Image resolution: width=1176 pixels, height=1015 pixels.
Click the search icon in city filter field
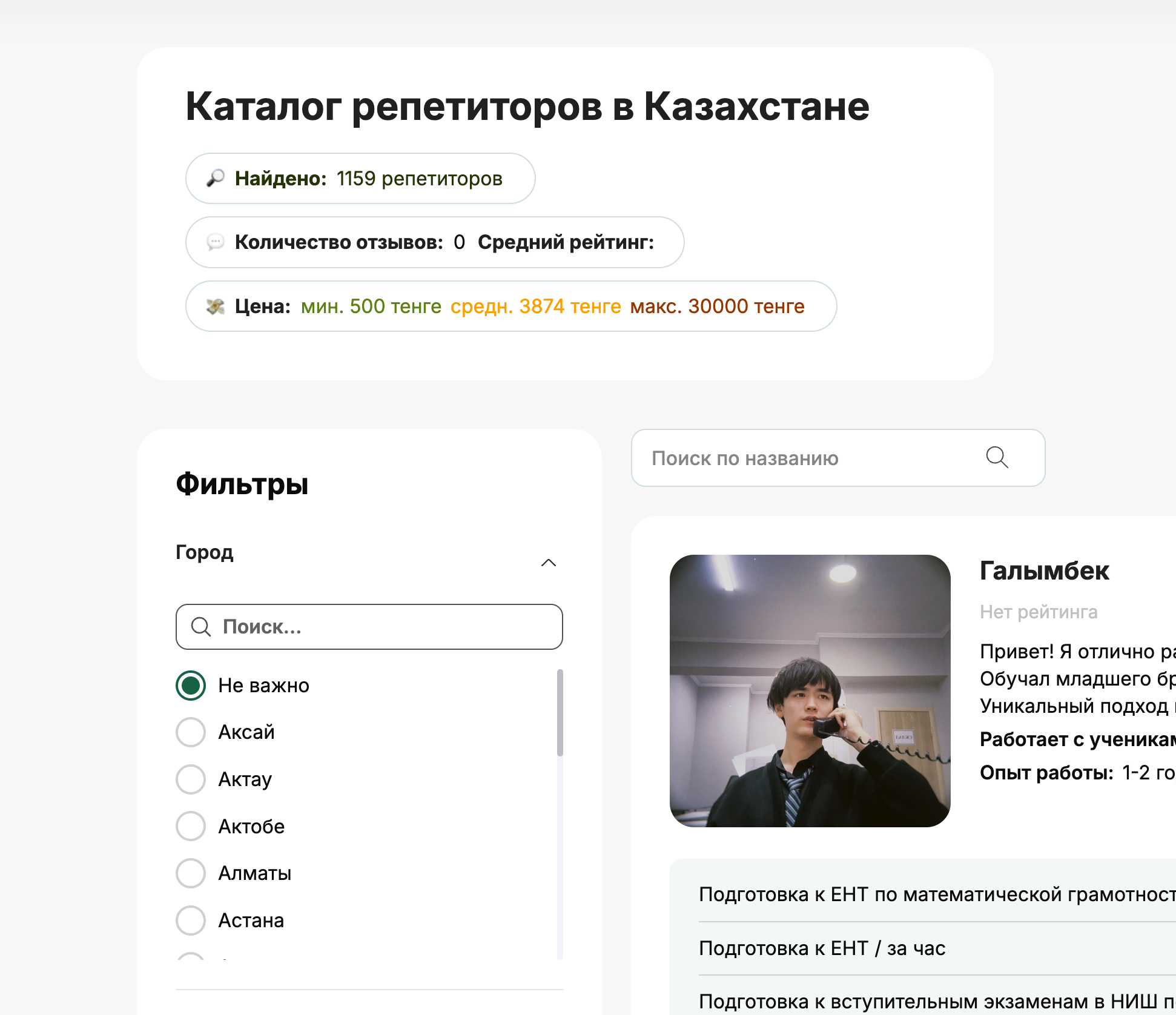click(201, 627)
